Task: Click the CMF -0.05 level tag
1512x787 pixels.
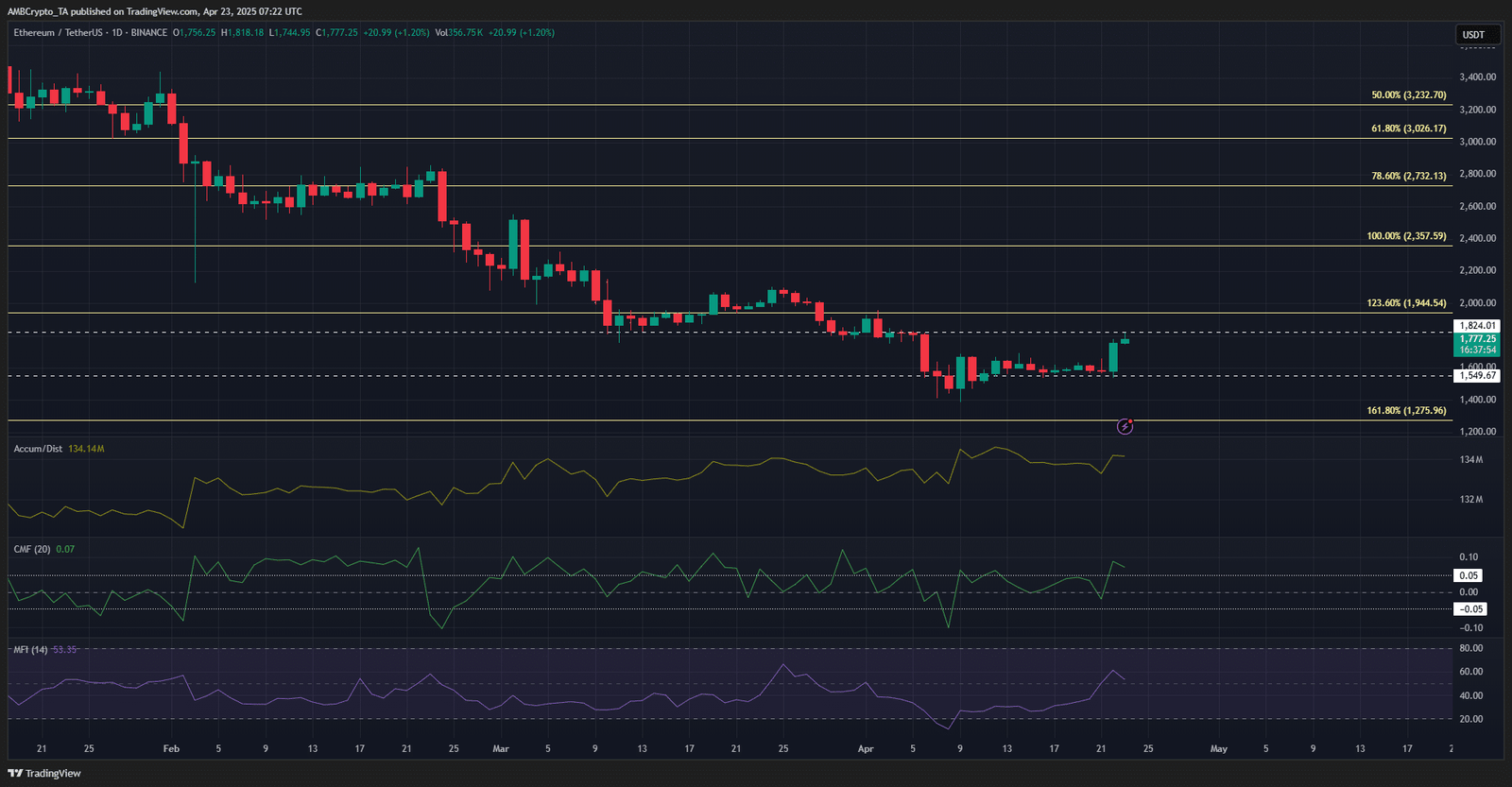Action: coord(1470,609)
